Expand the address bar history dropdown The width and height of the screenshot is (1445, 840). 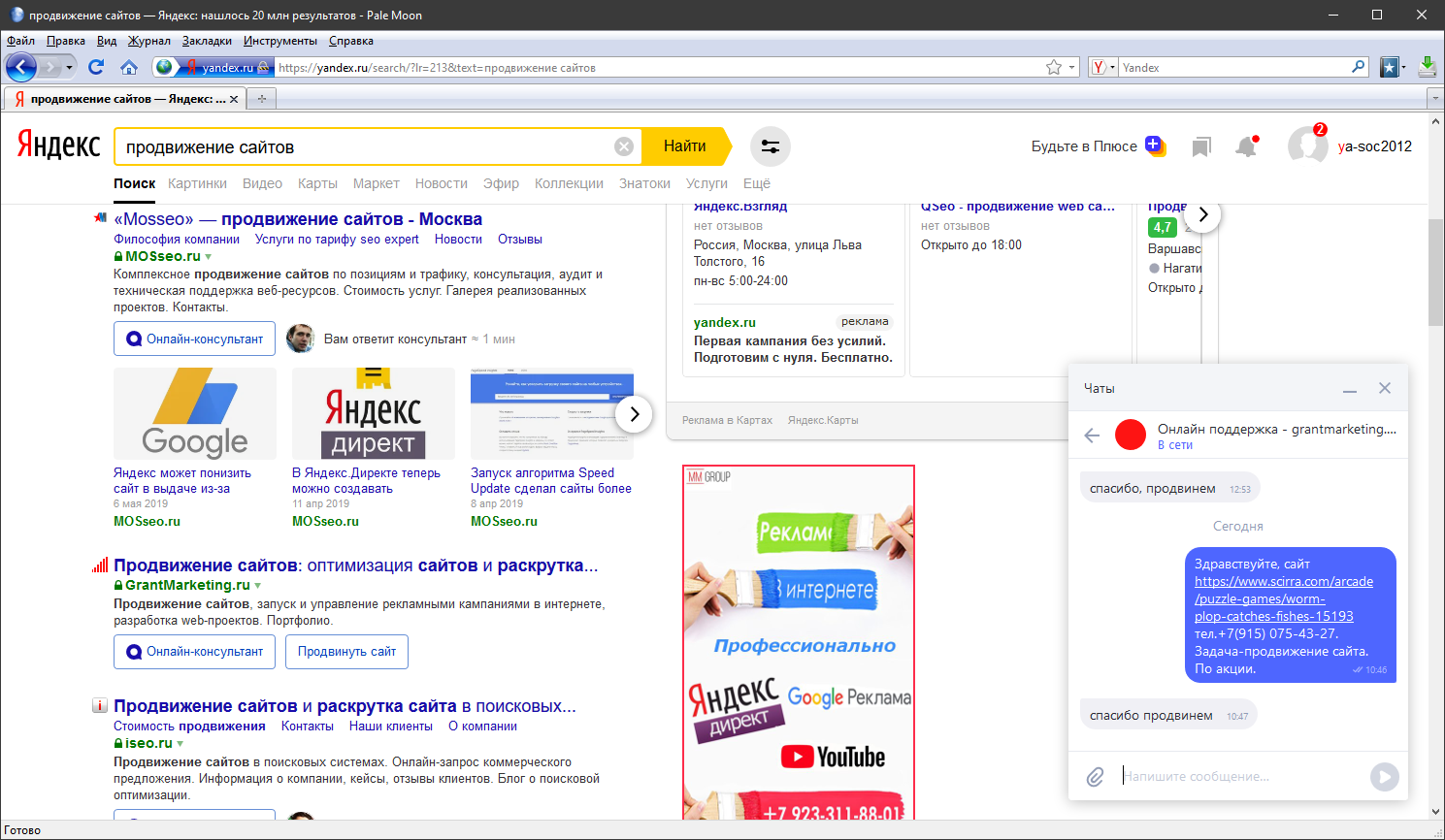(x=1072, y=67)
